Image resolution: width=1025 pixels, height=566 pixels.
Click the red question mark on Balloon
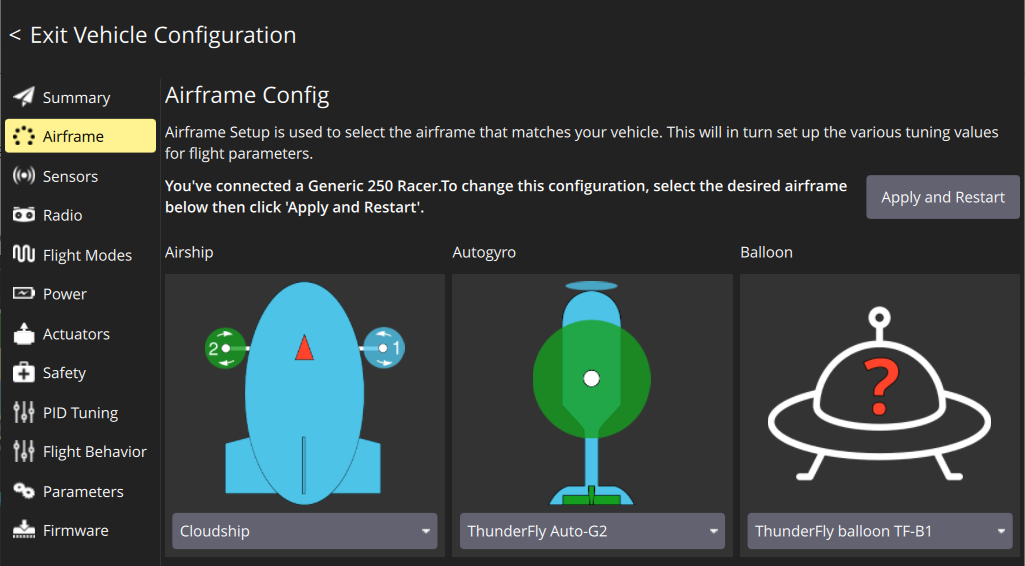(881, 387)
